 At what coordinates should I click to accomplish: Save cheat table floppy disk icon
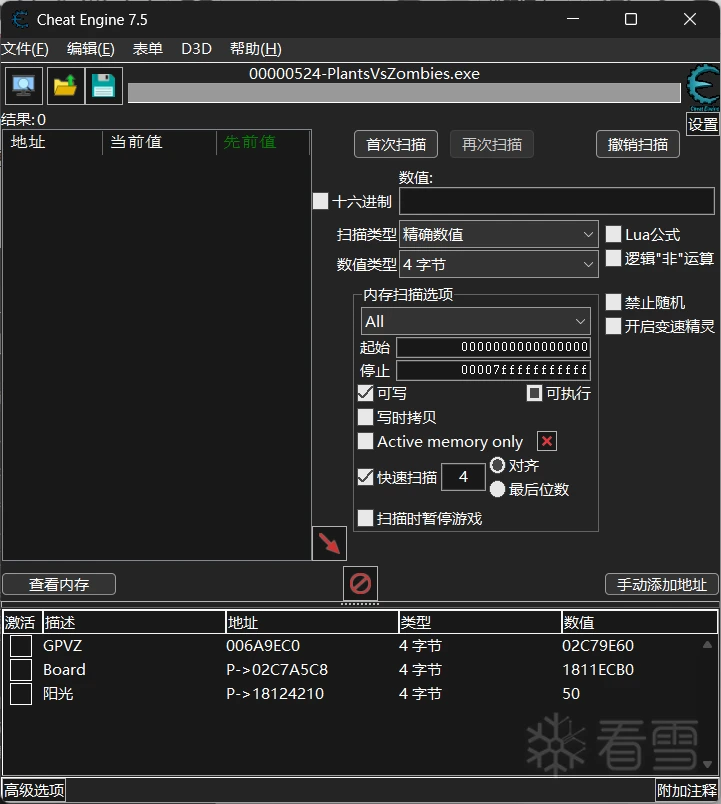[104, 86]
